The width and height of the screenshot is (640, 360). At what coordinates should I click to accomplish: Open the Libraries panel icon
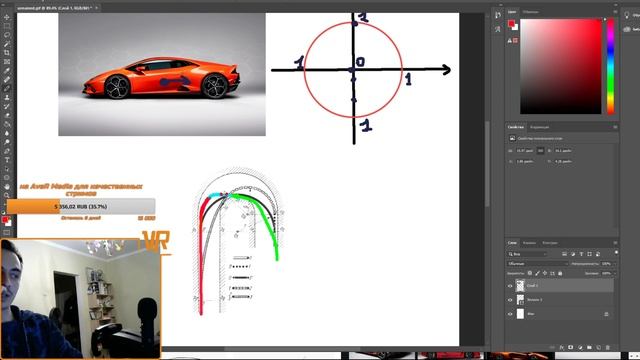[627, 29]
